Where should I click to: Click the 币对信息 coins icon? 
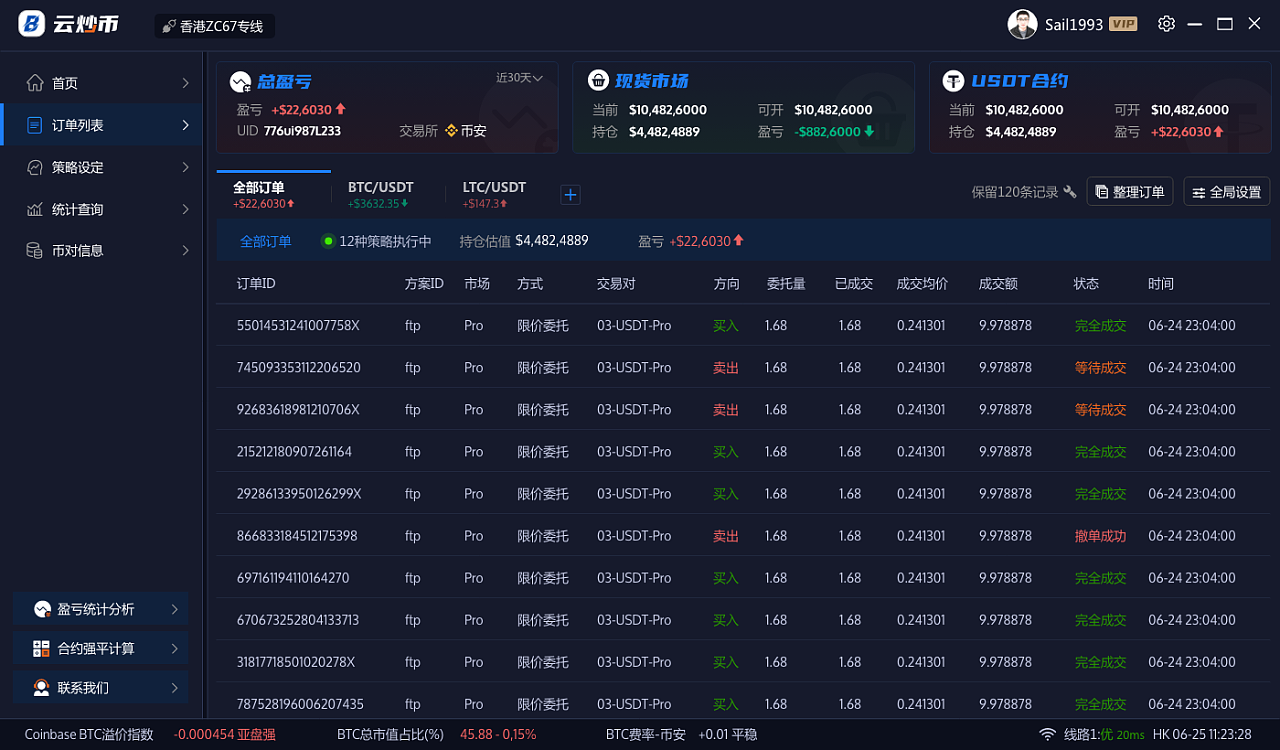pos(35,250)
